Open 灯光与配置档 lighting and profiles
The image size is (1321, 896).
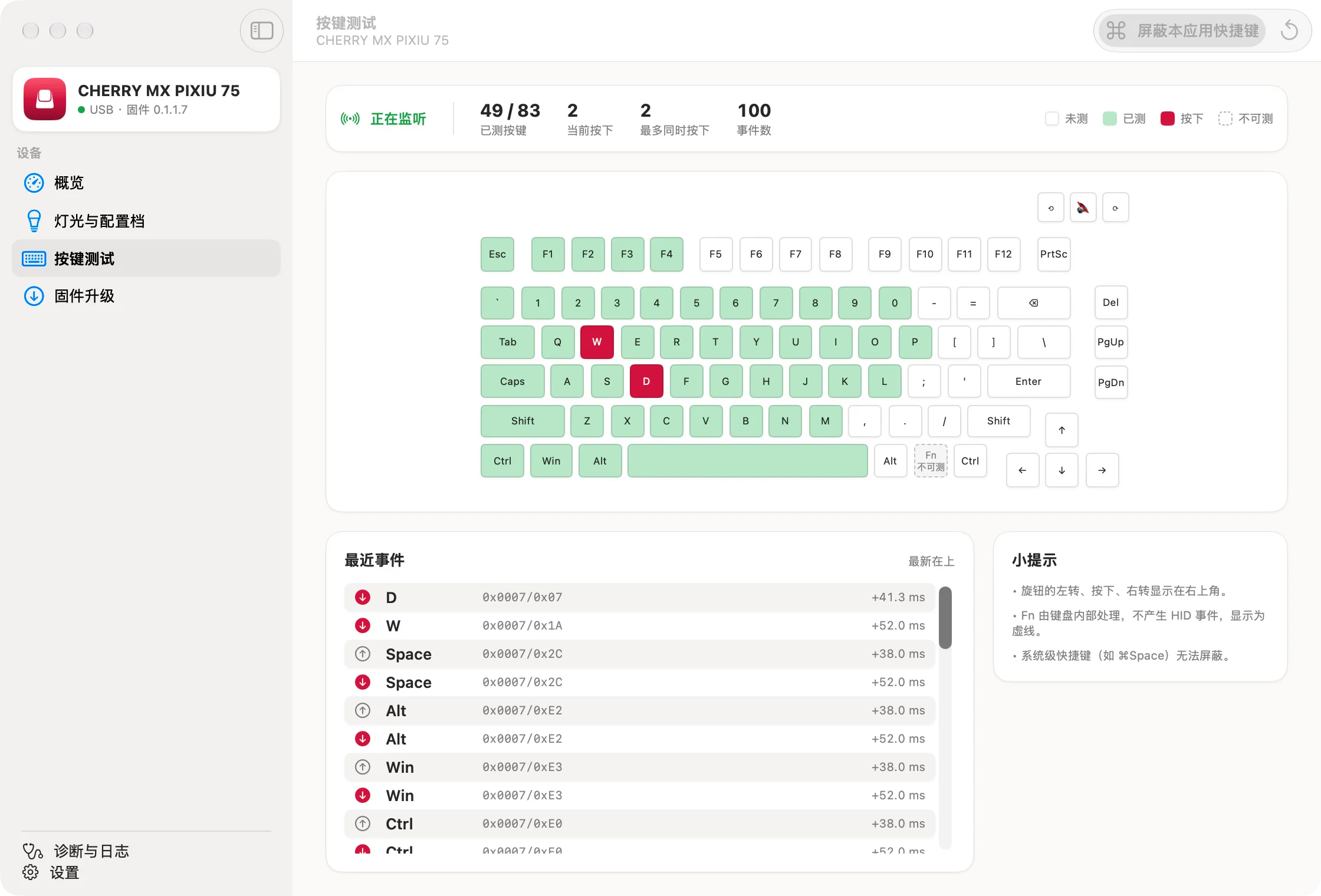click(x=146, y=220)
